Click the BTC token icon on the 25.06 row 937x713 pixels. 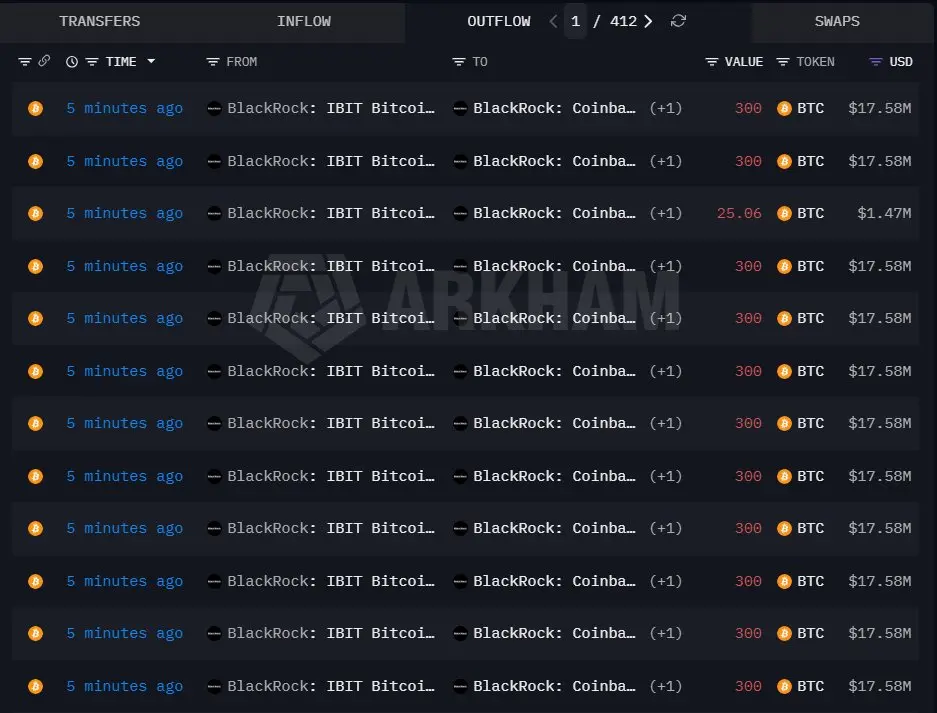(784, 213)
